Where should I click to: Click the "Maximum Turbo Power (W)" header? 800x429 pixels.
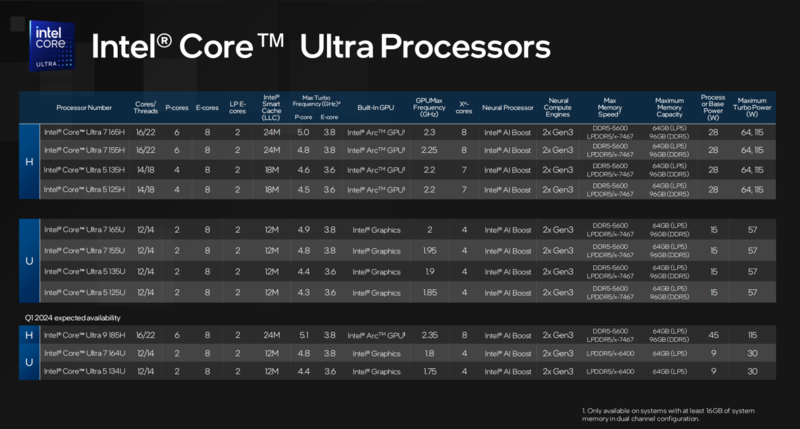click(x=752, y=108)
